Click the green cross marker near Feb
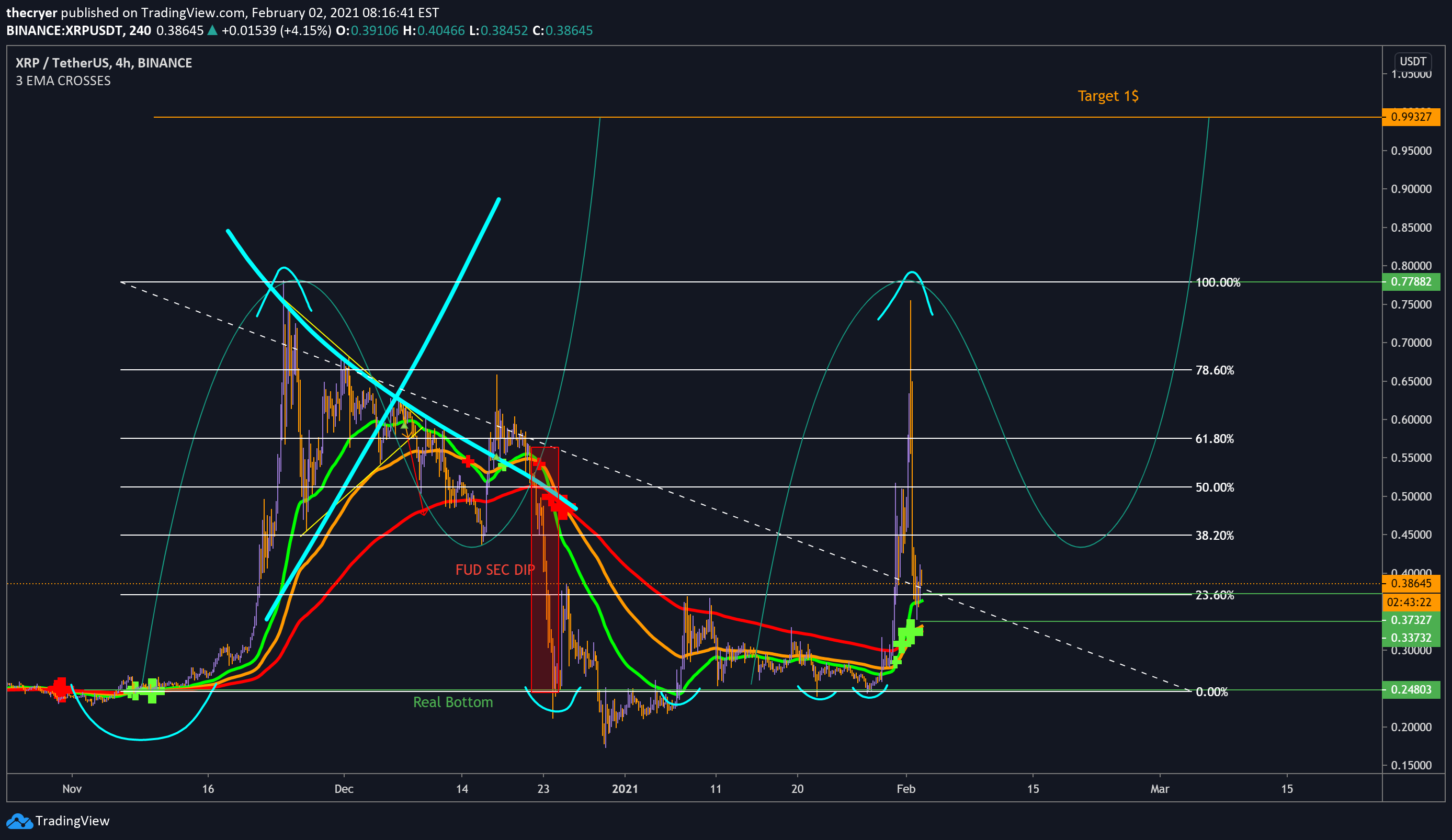The image size is (1452, 840). click(x=910, y=632)
